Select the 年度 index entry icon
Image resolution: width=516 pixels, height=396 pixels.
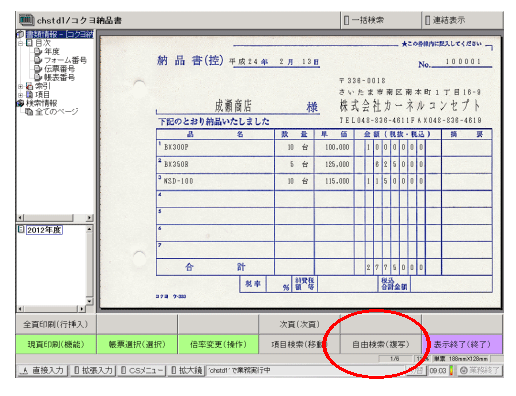[38, 52]
